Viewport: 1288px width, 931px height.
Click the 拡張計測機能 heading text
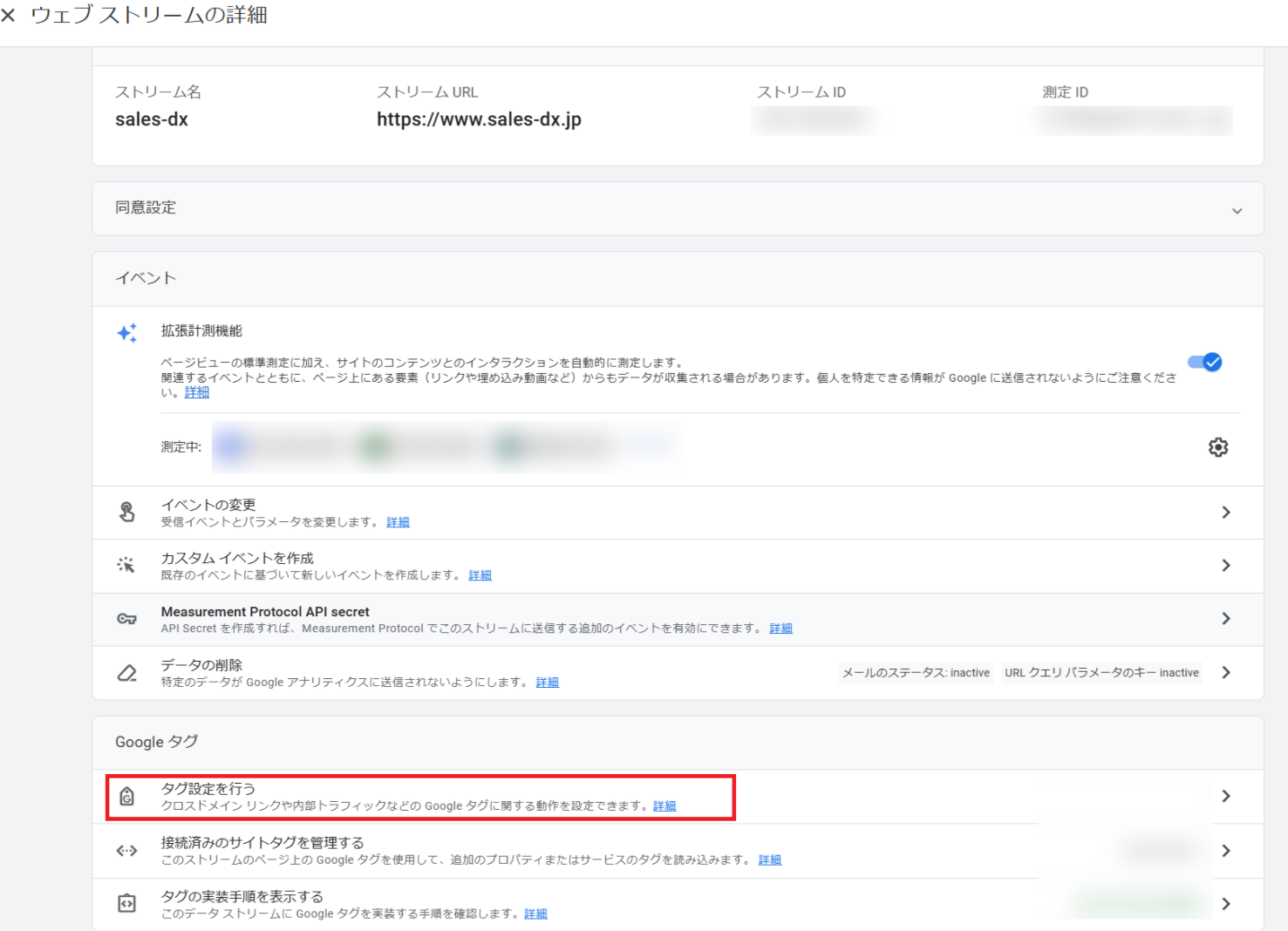(201, 331)
